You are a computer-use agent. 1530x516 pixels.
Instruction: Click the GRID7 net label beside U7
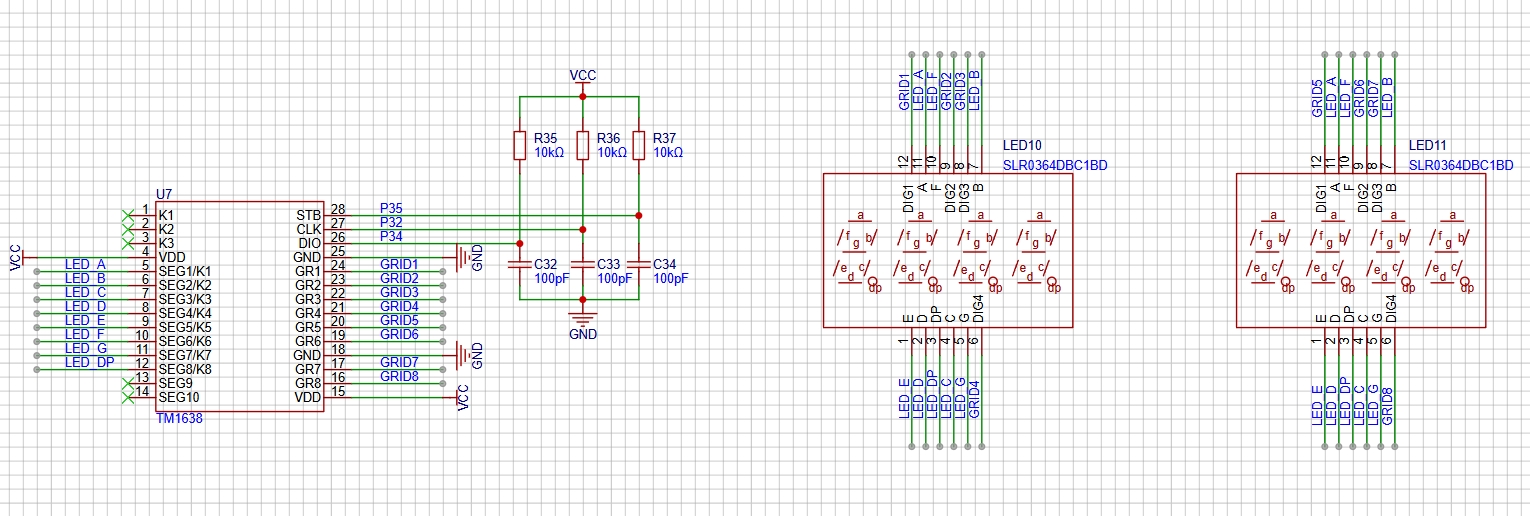click(x=399, y=362)
